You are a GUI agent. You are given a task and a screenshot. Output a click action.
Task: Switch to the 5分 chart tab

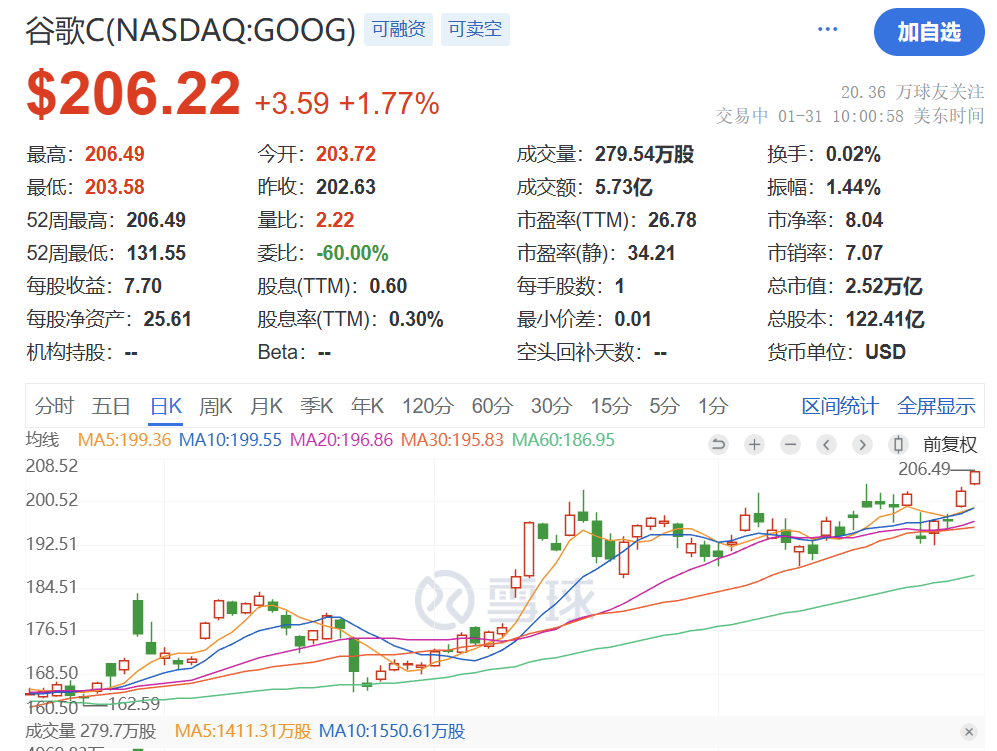pos(664,406)
